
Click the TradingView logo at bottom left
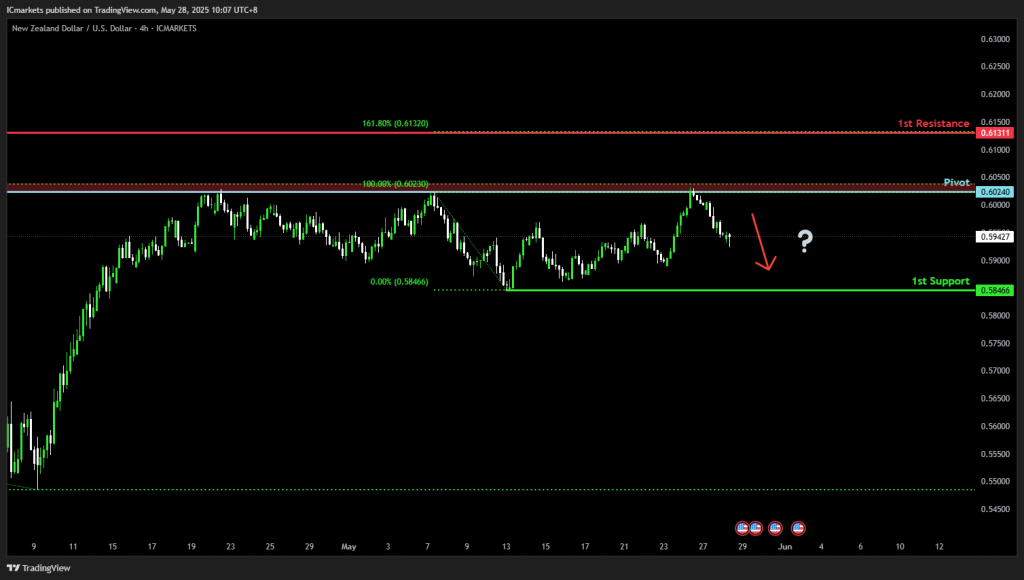click(x=39, y=568)
